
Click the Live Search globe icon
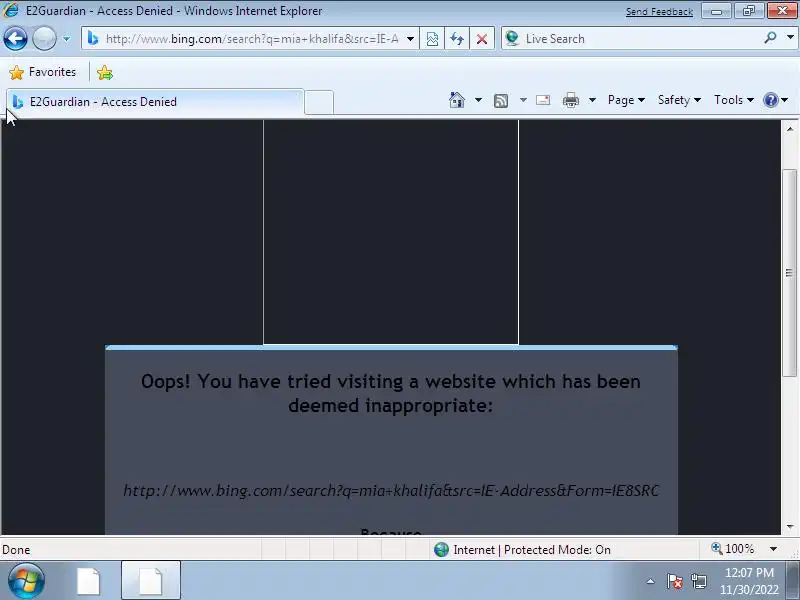click(512, 38)
